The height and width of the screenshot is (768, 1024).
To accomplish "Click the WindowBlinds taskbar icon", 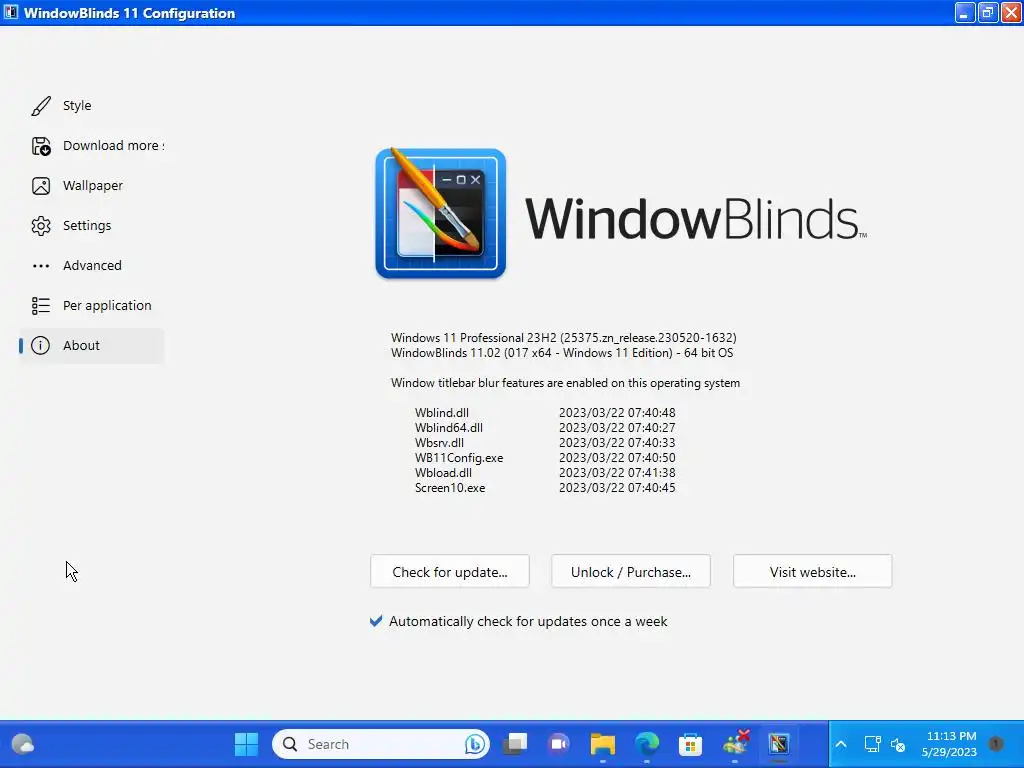I will coord(779,744).
